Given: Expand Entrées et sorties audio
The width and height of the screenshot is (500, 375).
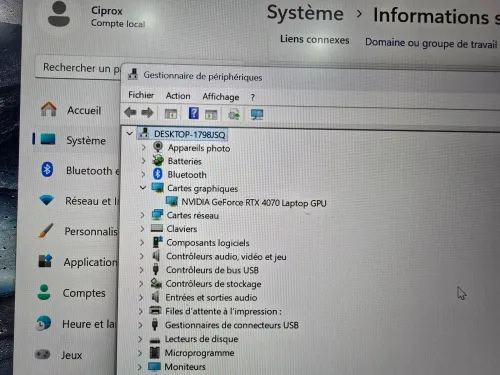Looking at the screenshot, I should pos(141,297).
